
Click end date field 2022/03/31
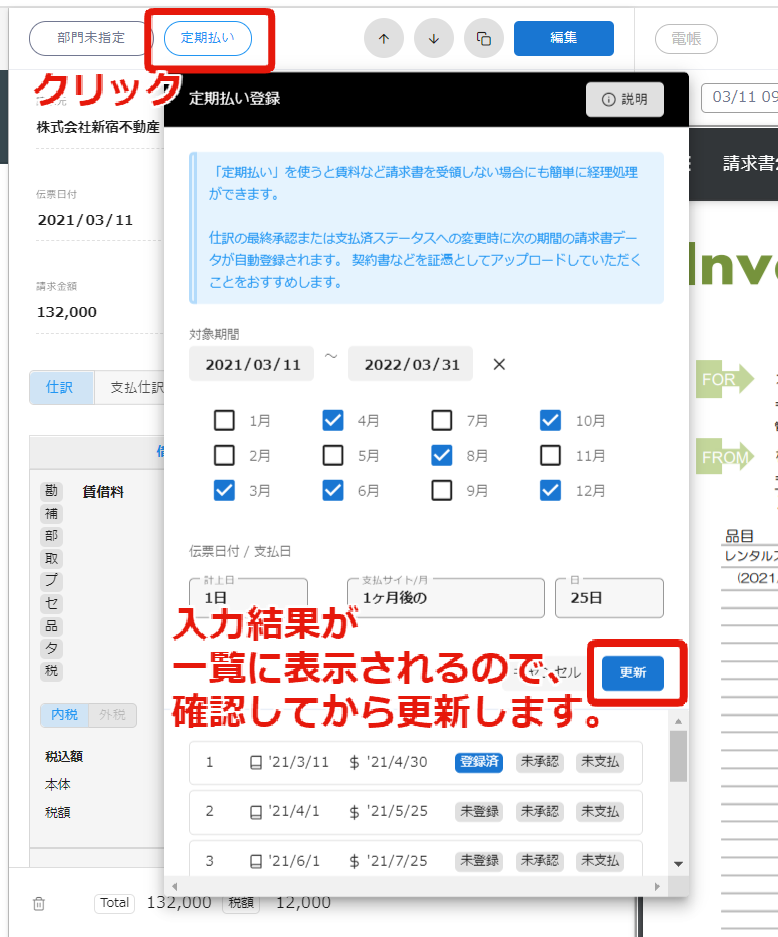(x=411, y=364)
